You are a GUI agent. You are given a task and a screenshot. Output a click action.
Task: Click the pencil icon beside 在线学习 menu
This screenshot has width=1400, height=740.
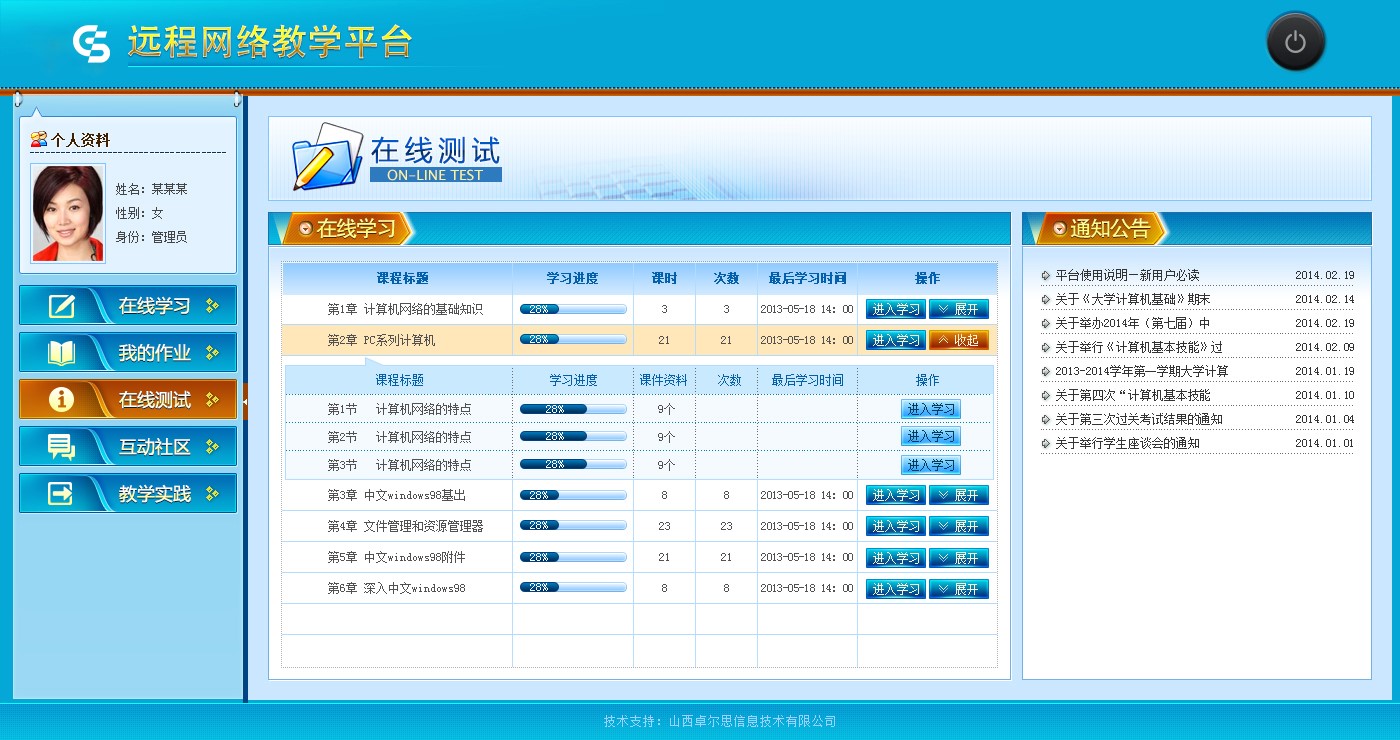point(62,306)
